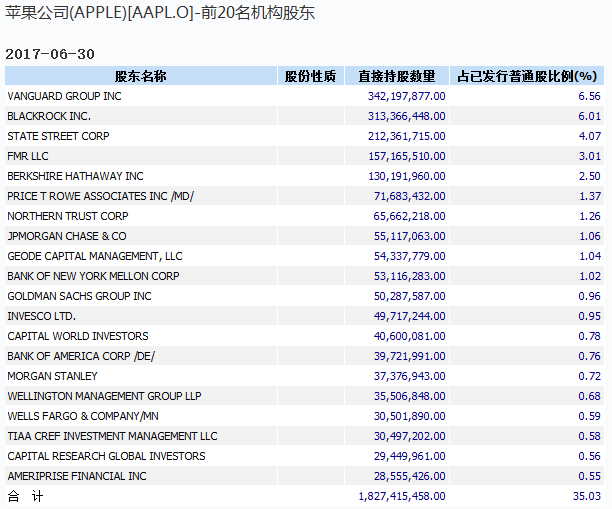Select T Rowe percentage 1.37
This screenshot has width=612, height=509.
pos(590,196)
